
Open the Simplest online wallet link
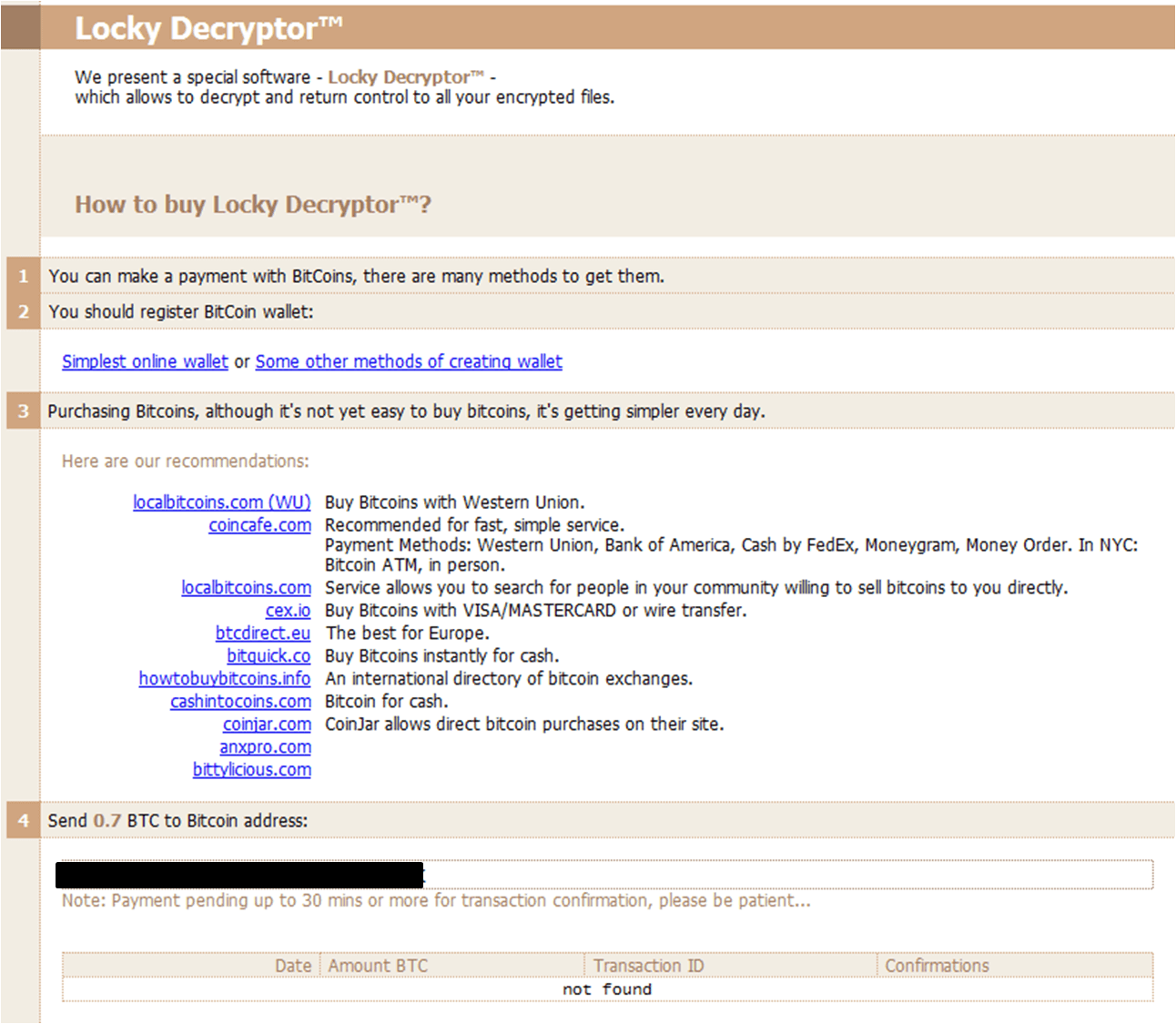[145, 361]
